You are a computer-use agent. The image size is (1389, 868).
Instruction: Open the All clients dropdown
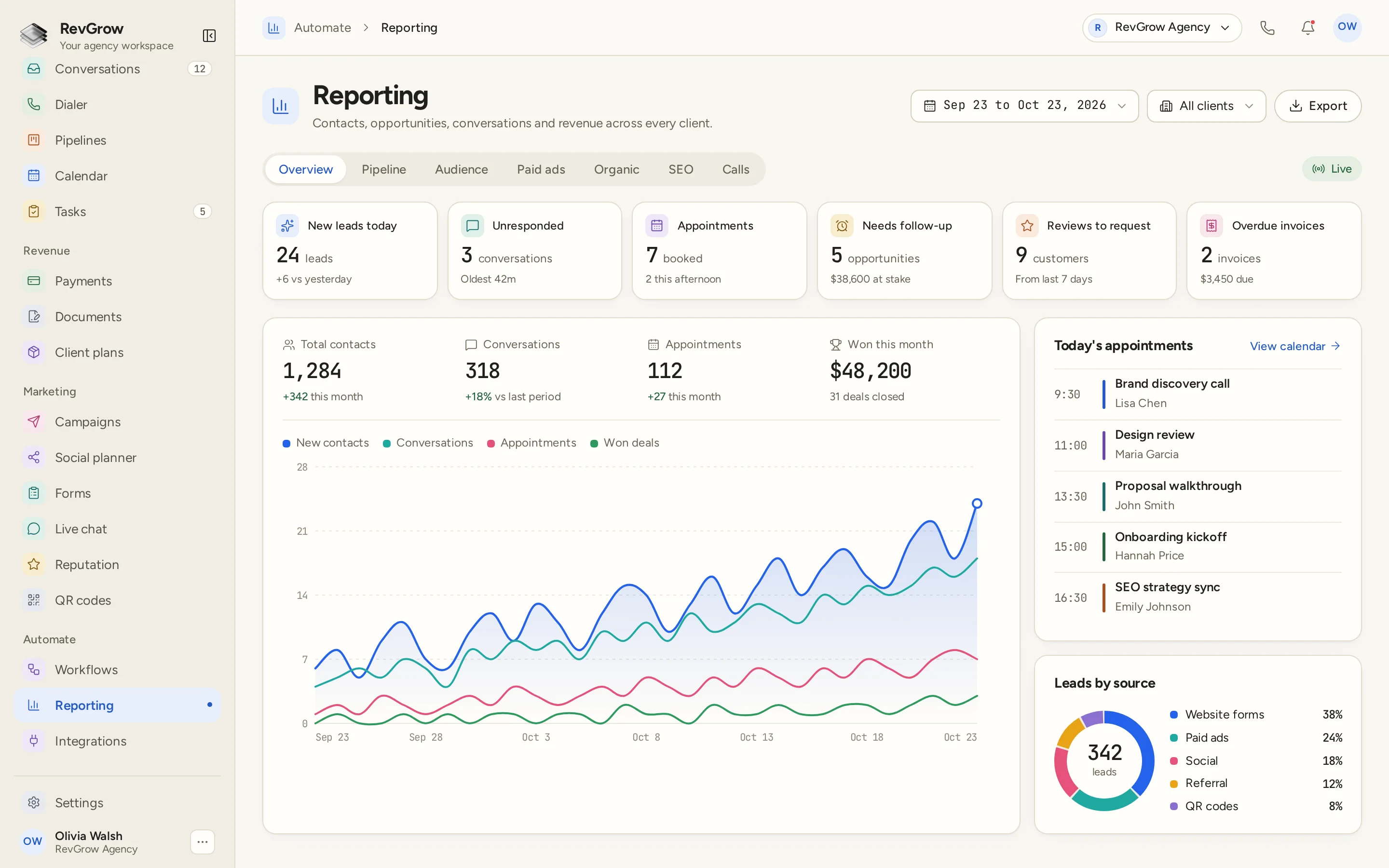(1207, 106)
